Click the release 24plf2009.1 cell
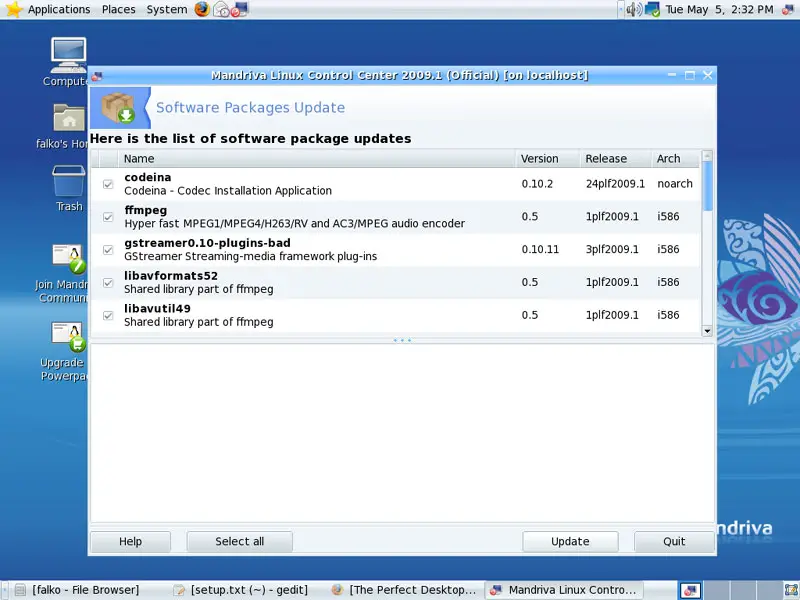 [x=615, y=184]
